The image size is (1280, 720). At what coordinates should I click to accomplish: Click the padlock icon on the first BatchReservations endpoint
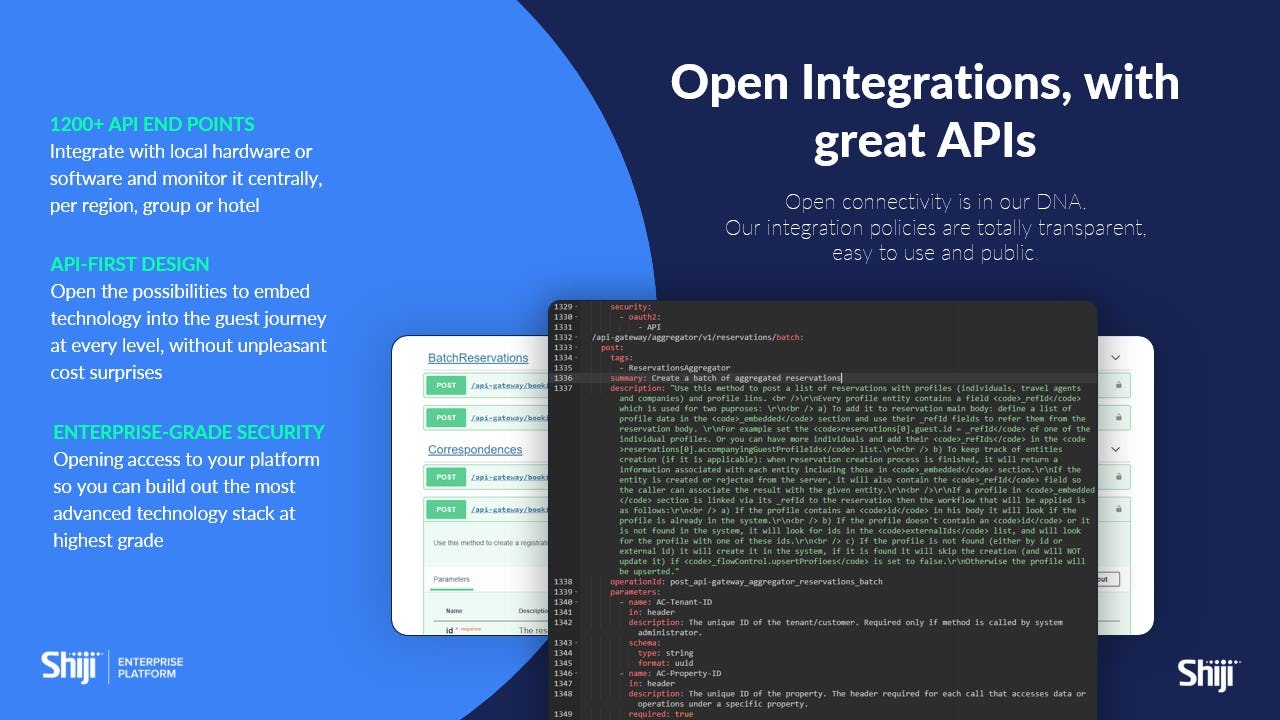tap(1119, 385)
